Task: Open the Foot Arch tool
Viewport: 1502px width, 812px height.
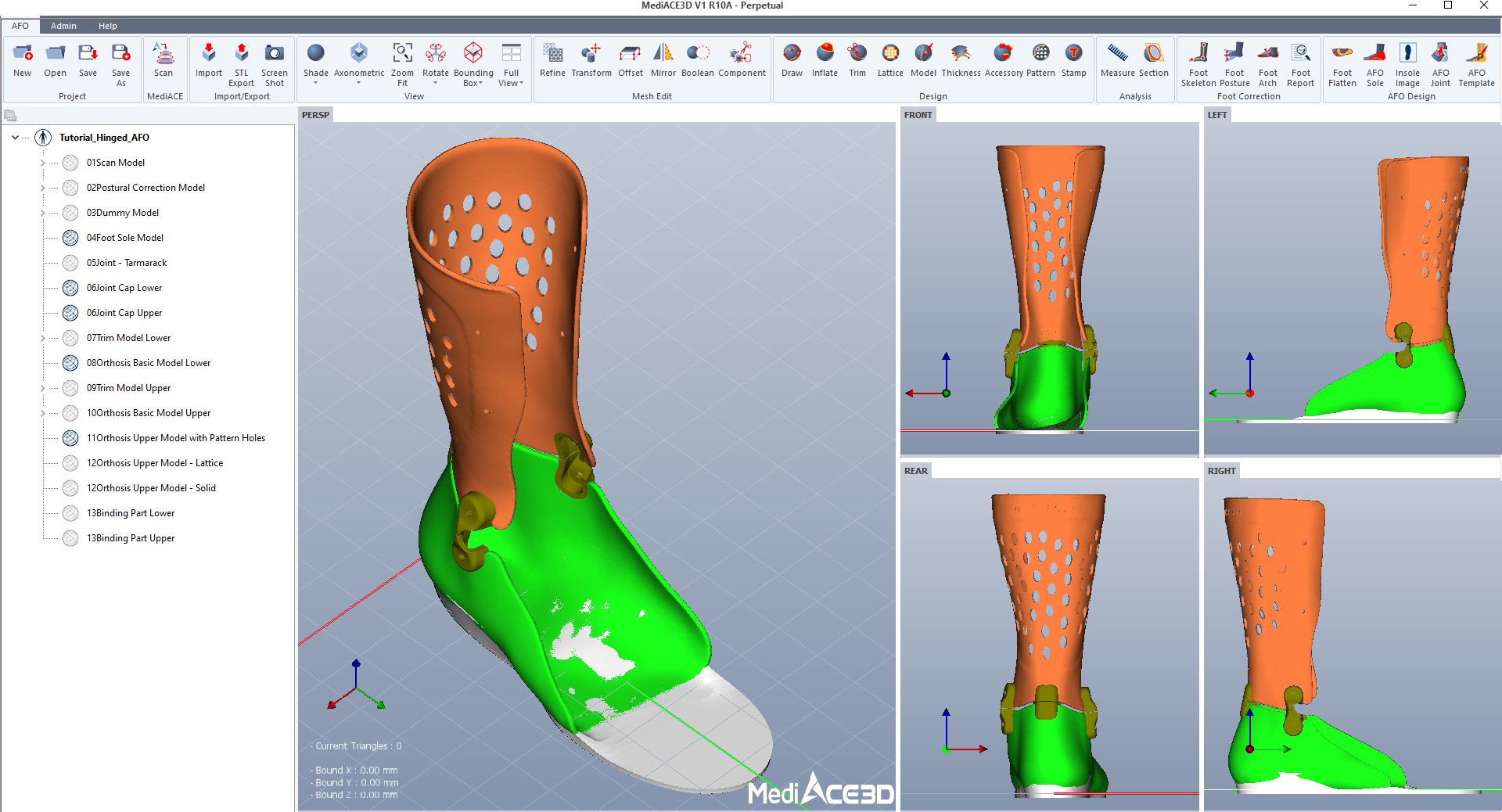Action: click(1268, 65)
